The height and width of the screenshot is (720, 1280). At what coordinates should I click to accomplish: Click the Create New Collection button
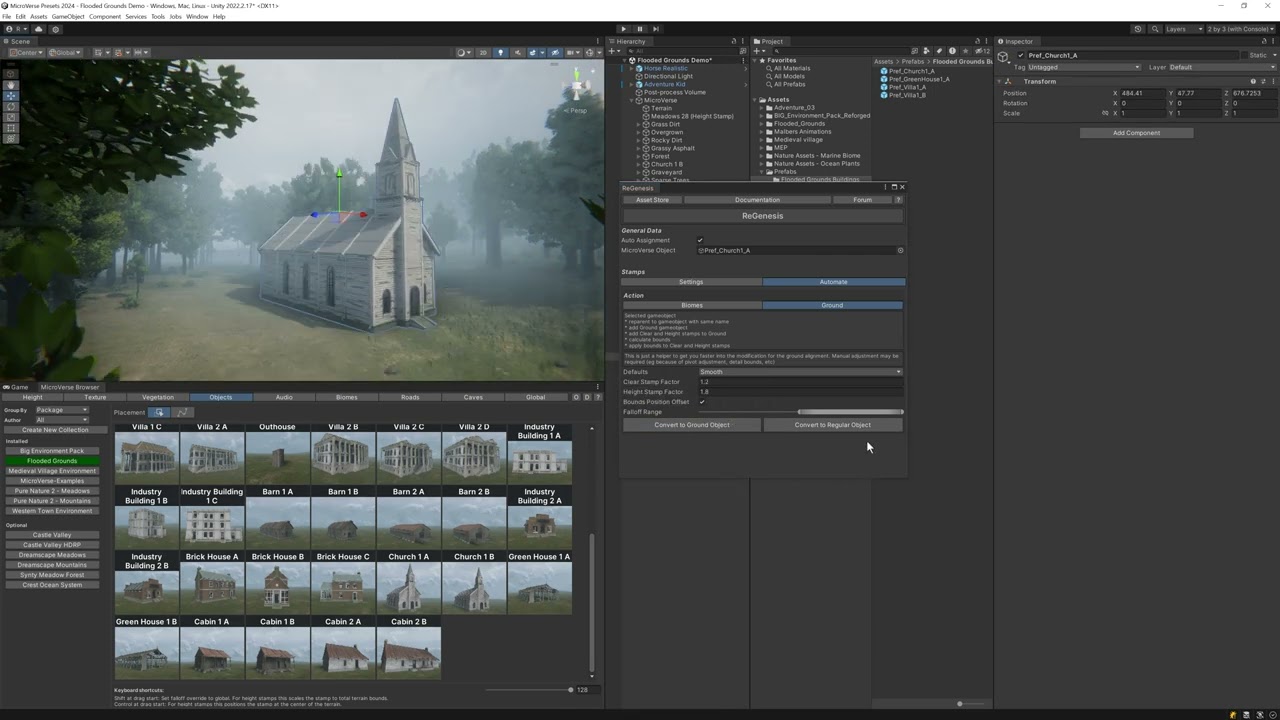pos(55,430)
